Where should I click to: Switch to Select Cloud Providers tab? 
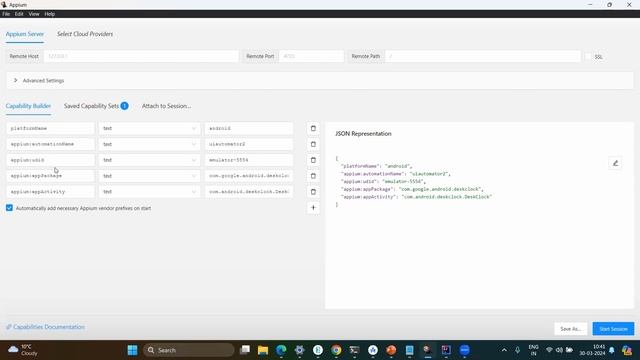point(85,34)
